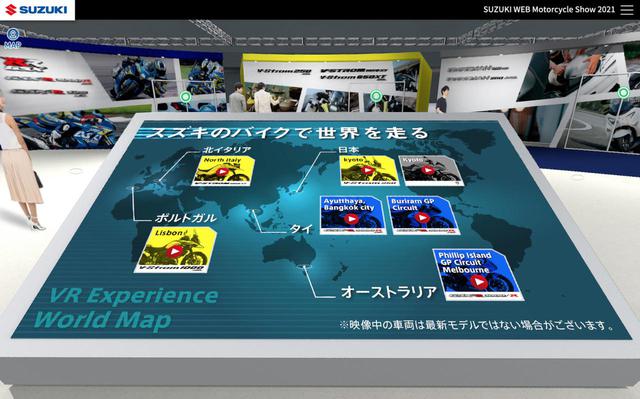Play the Ayutthaya, Bangkok city video
This screenshot has width=640, height=399.
[x=353, y=215]
